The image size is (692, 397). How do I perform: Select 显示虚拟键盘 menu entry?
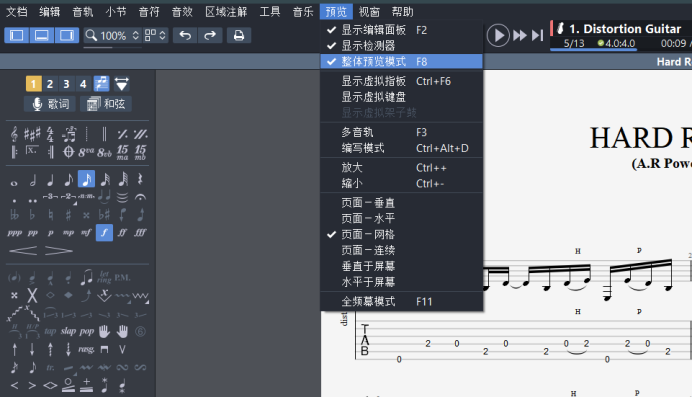click(x=402, y=97)
